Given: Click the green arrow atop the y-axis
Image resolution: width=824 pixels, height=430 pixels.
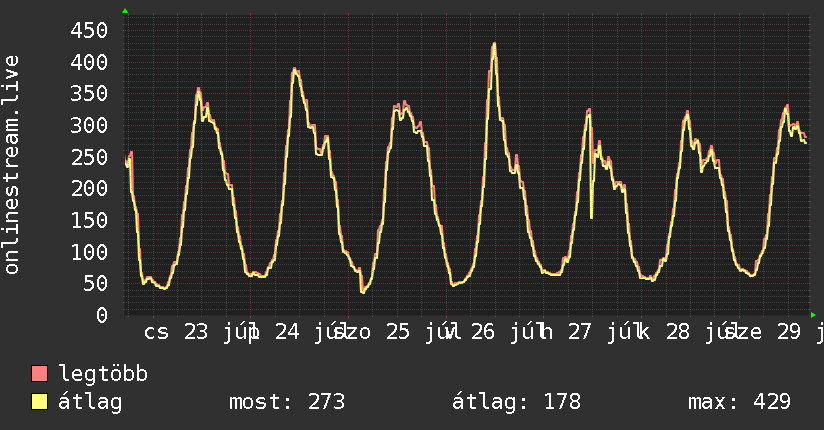Looking at the screenshot, I should coord(125,11).
